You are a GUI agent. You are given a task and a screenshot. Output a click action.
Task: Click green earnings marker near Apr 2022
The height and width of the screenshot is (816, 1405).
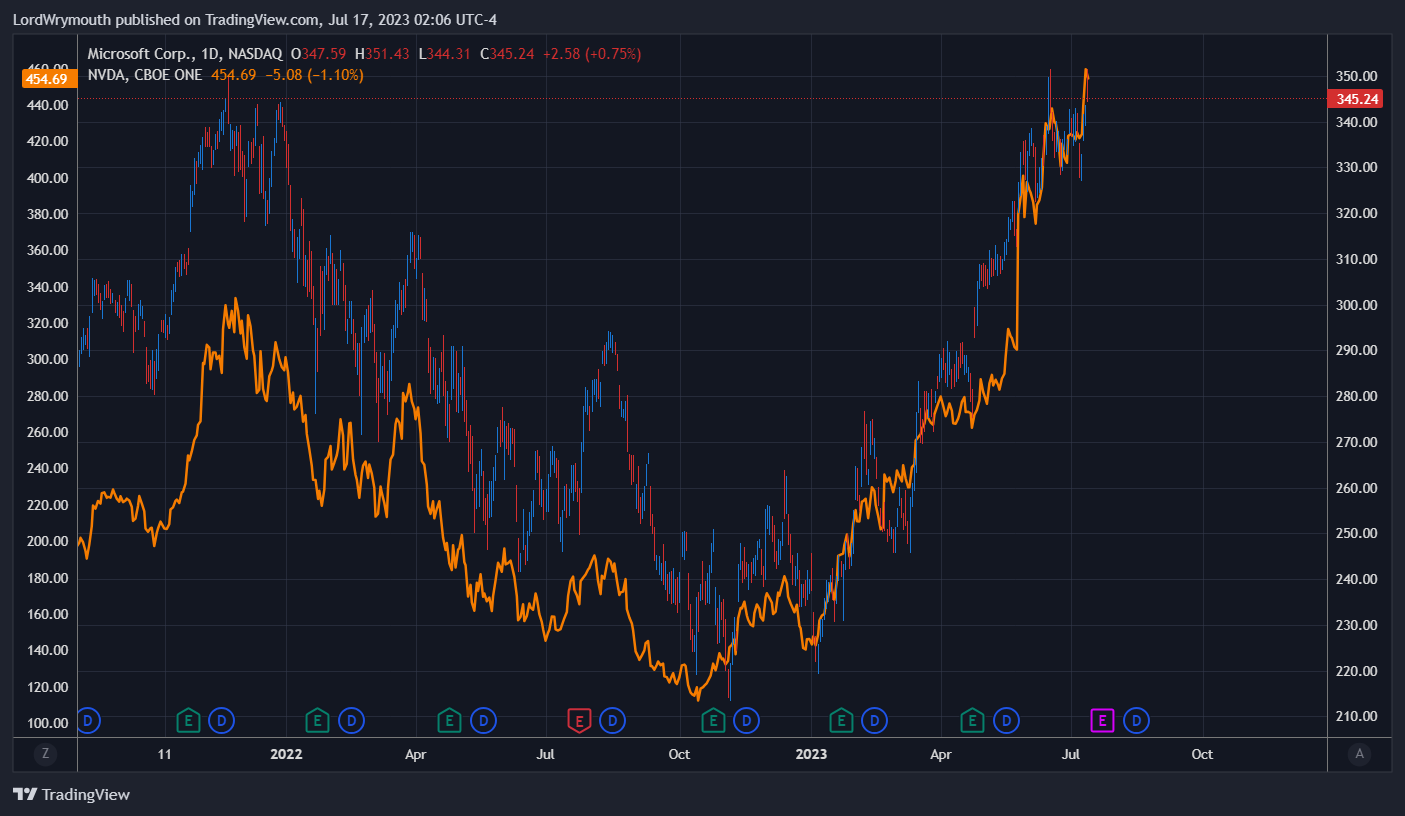[x=449, y=719]
